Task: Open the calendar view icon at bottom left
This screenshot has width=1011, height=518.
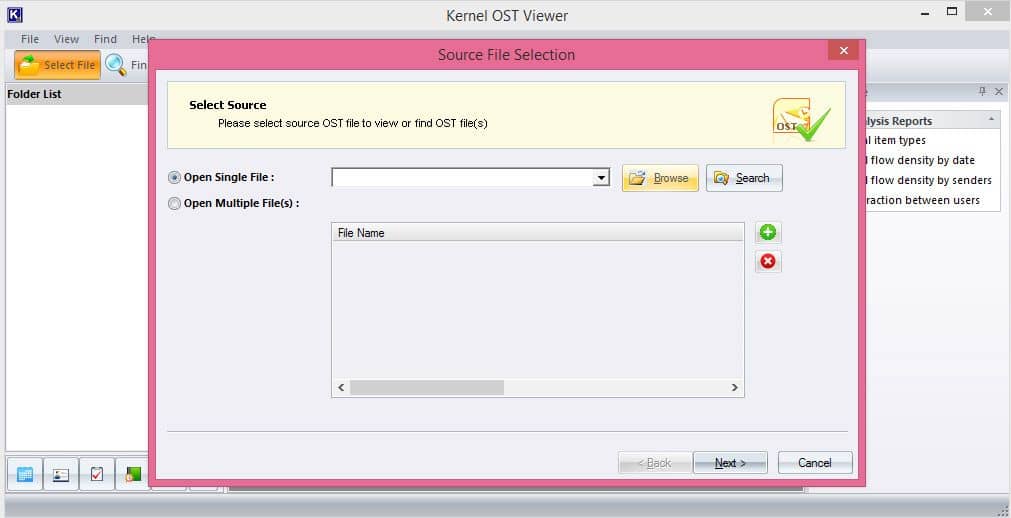Action: click(x=25, y=475)
